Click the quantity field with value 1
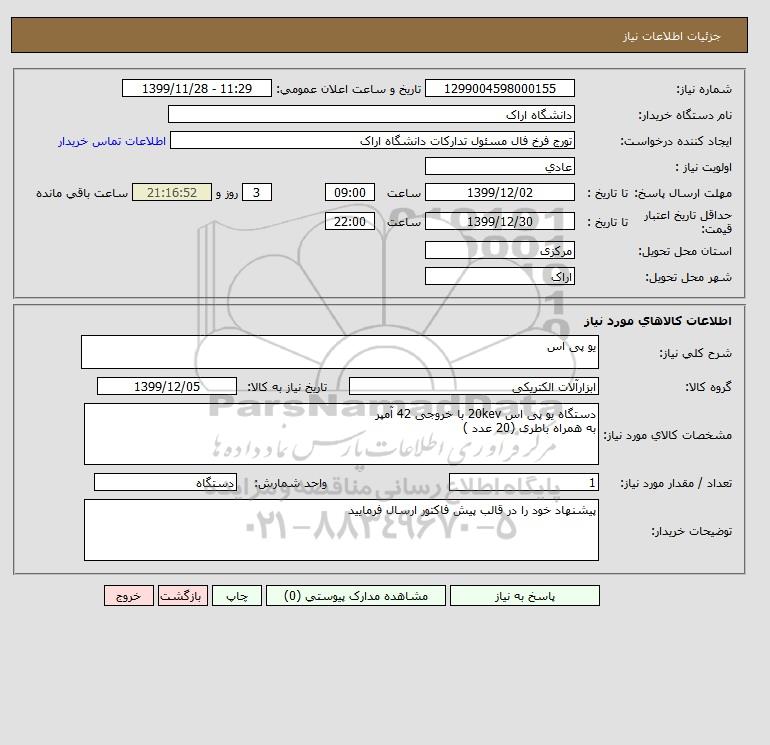Screen dimensions: 770x745 click(x=523, y=483)
